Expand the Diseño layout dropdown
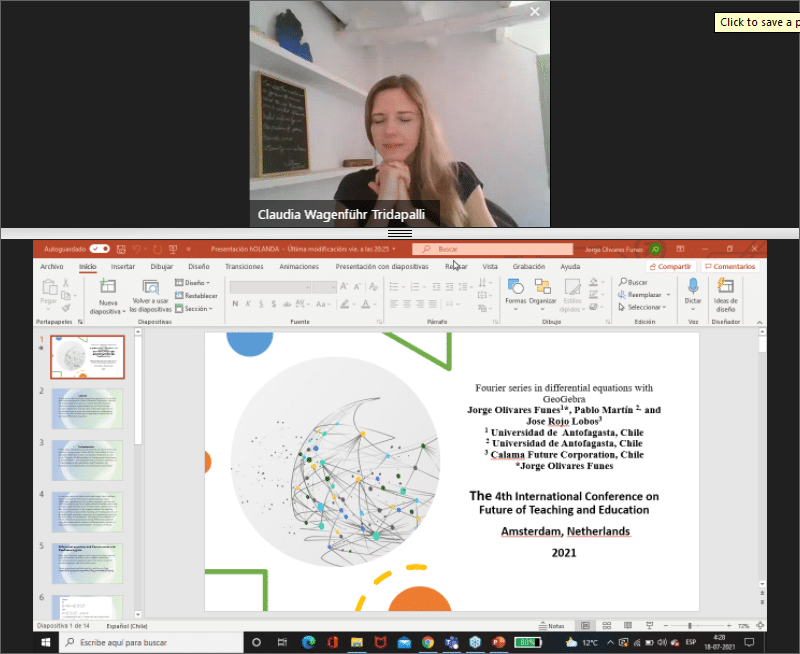Image resolution: width=800 pixels, height=654 pixels. pyautogui.click(x=193, y=283)
